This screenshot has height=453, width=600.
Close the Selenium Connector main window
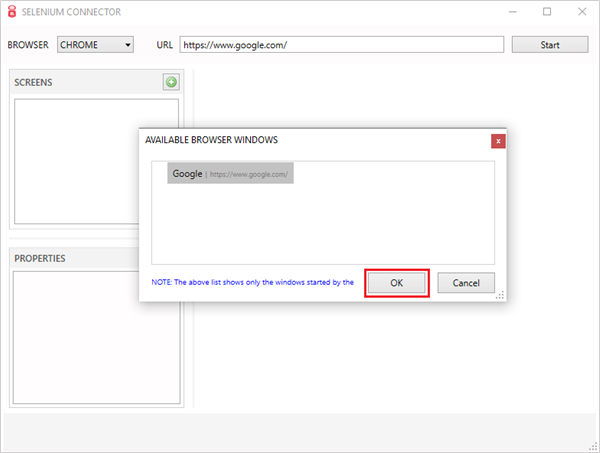tap(582, 12)
